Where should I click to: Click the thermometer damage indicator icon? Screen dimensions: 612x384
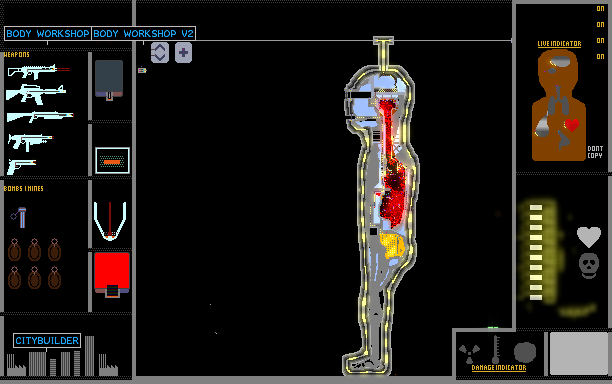tap(496, 349)
